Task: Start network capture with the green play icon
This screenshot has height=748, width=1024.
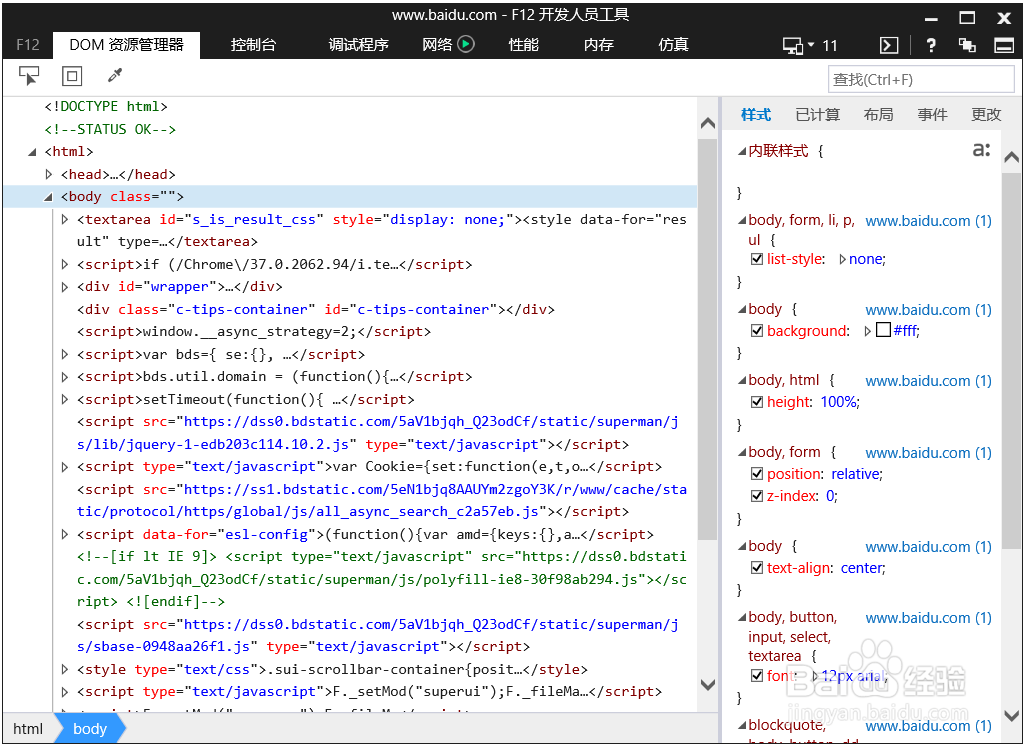Action: point(466,44)
